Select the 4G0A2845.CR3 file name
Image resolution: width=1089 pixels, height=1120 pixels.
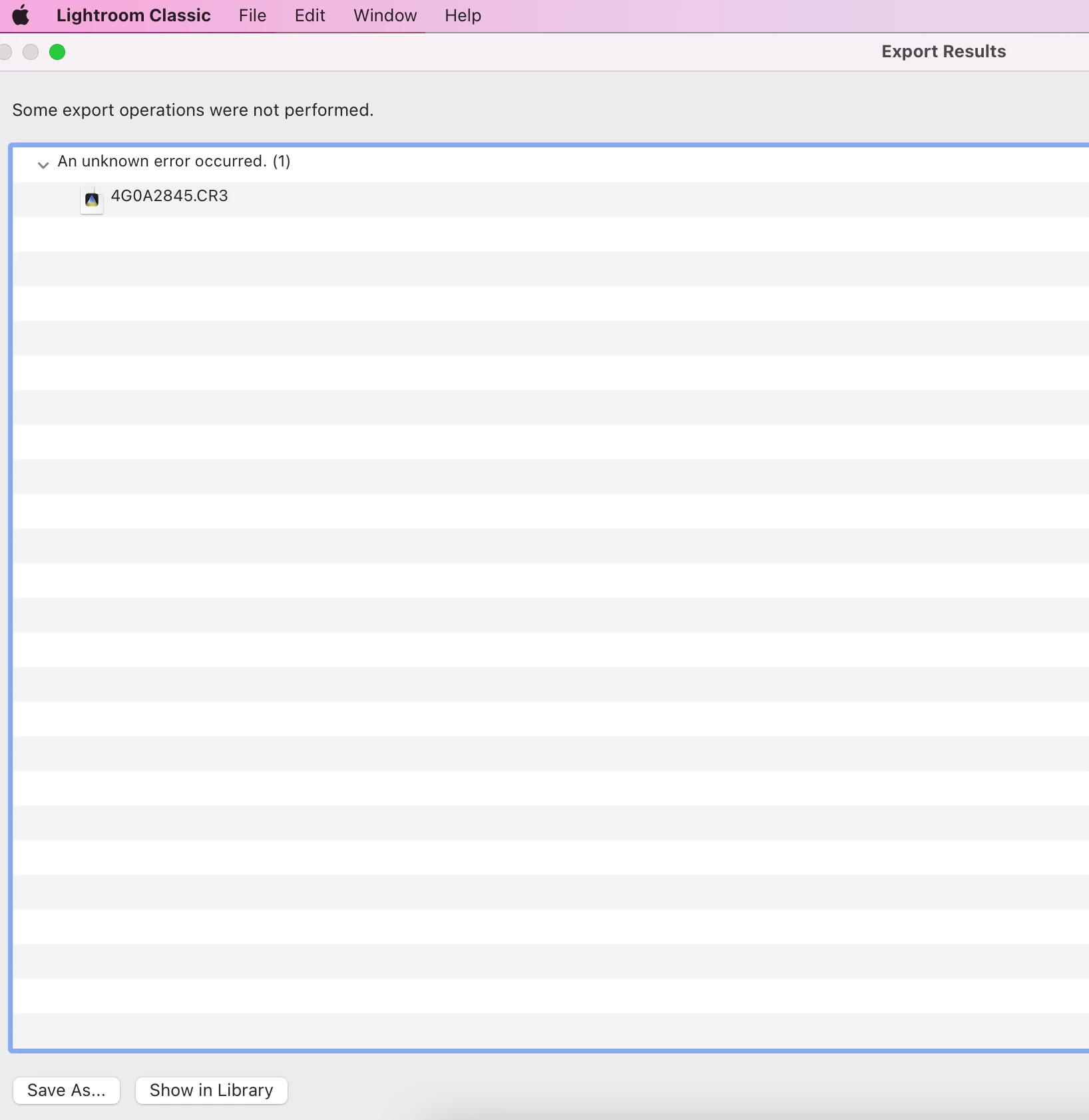click(169, 196)
